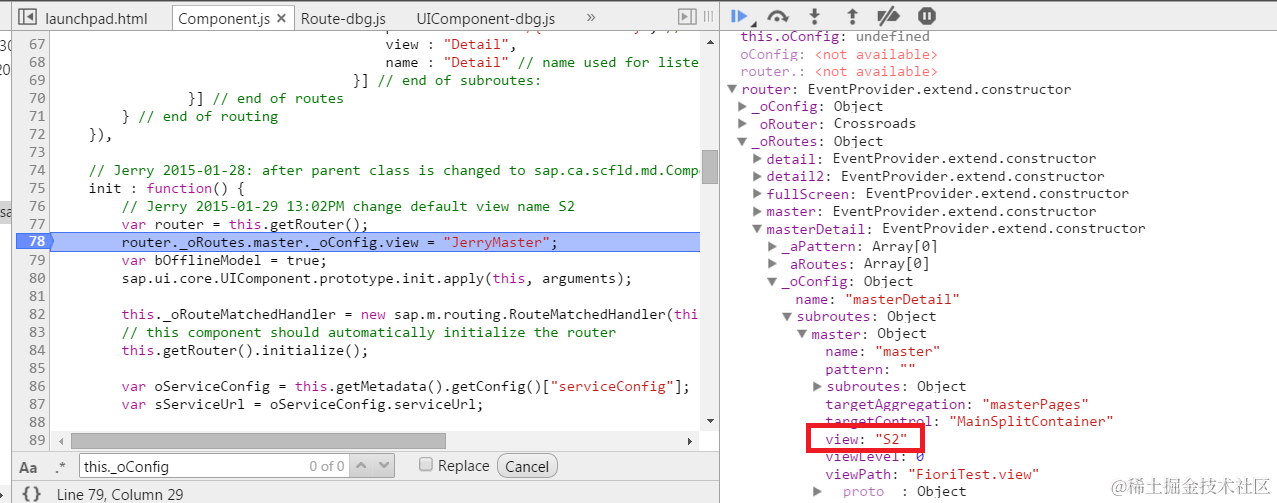Expand router _oConfig object

(742, 106)
